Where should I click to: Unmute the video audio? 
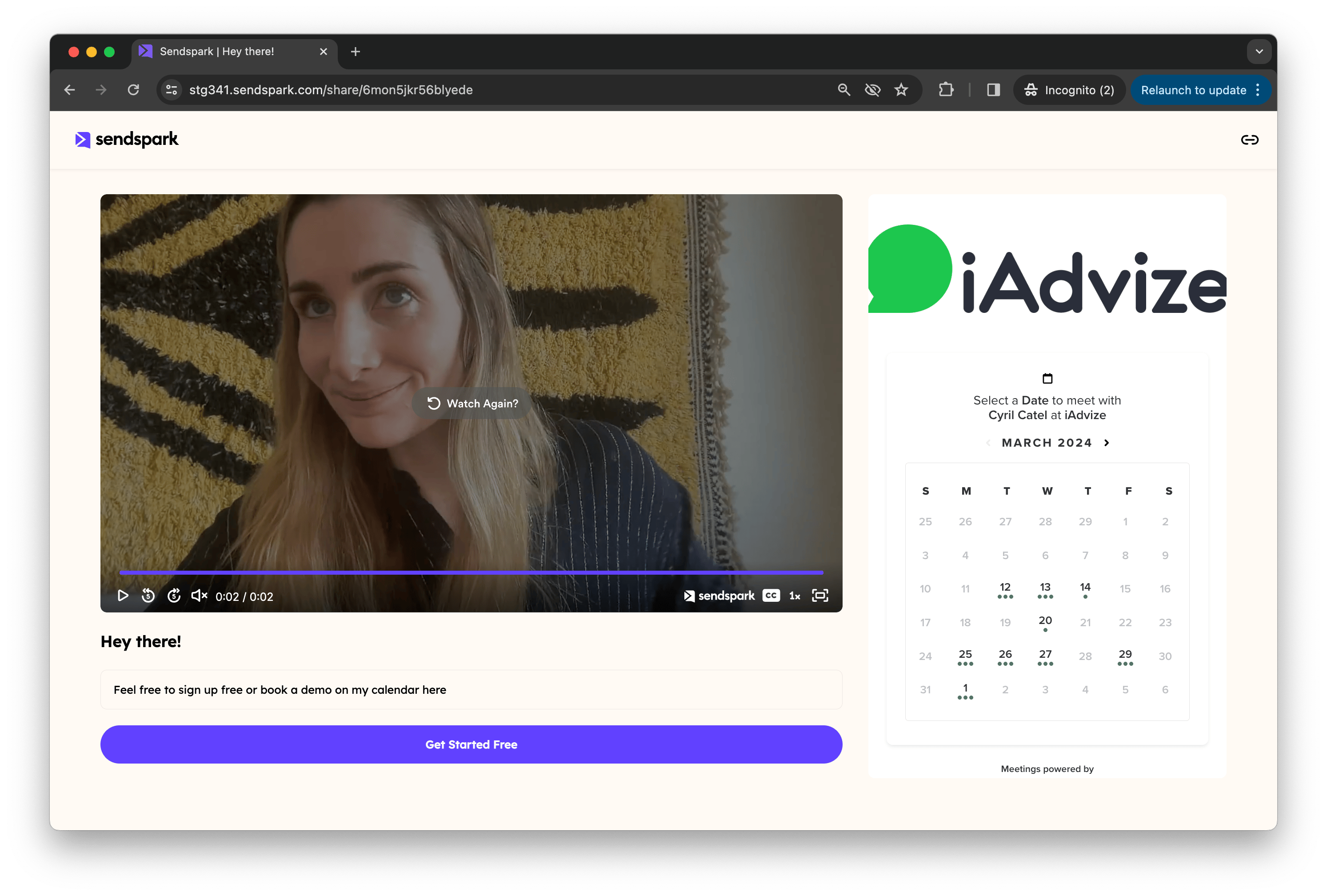click(199, 596)
